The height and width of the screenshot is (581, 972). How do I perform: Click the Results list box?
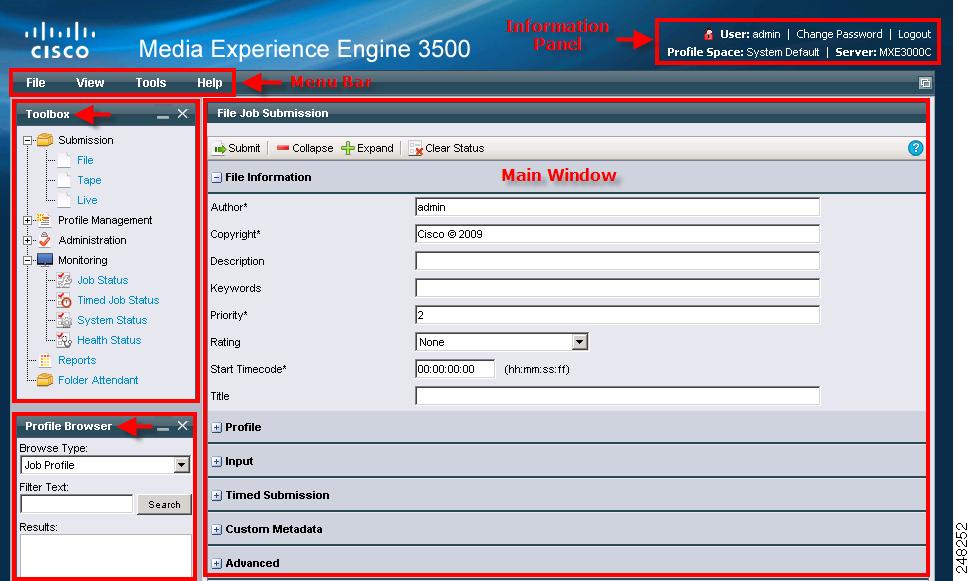[x=106, y=556]
